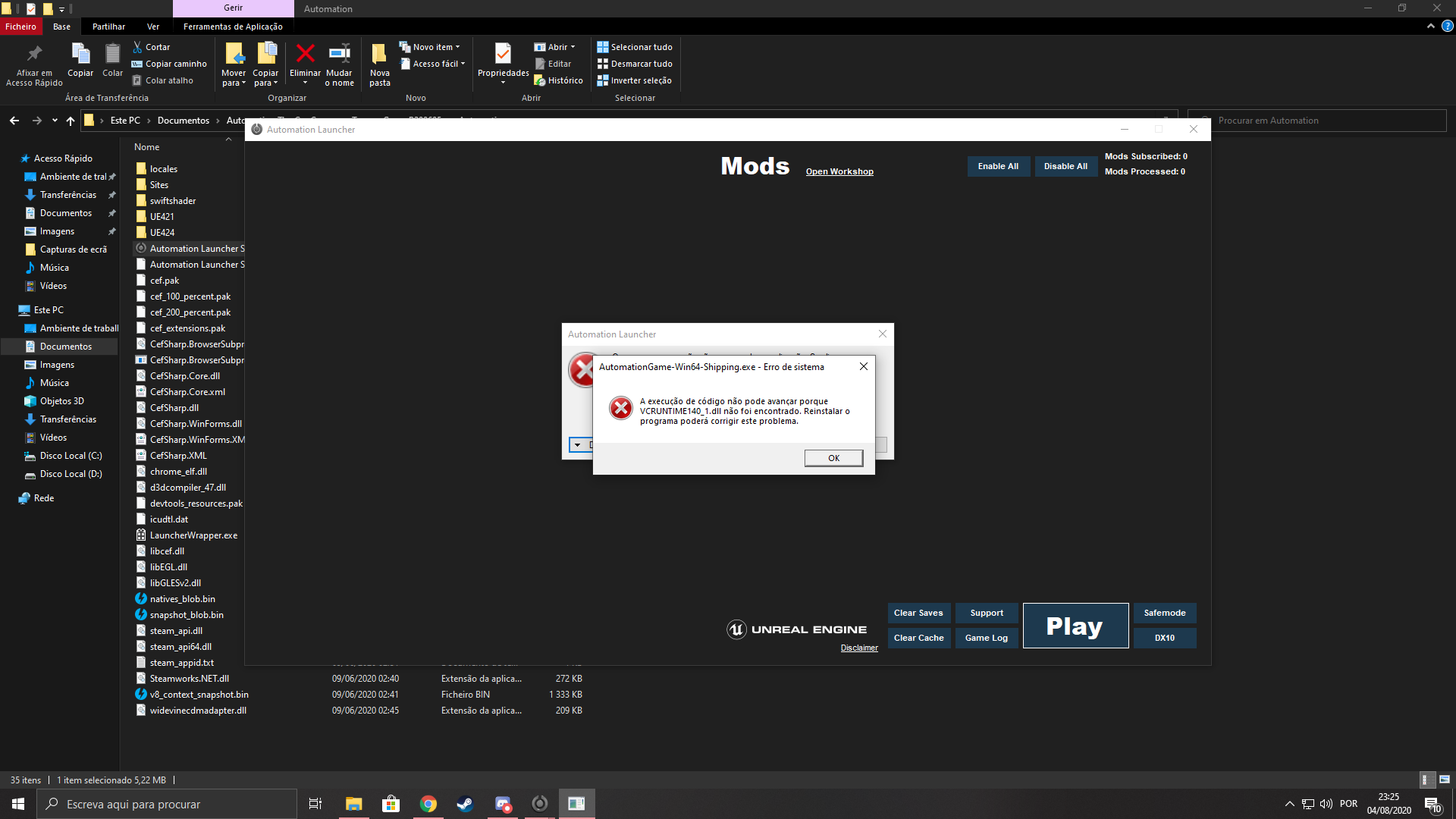This screenshot has height=819, width=1456.
Task: Select the steam_appid.txt file
Action: click(181, 663)
